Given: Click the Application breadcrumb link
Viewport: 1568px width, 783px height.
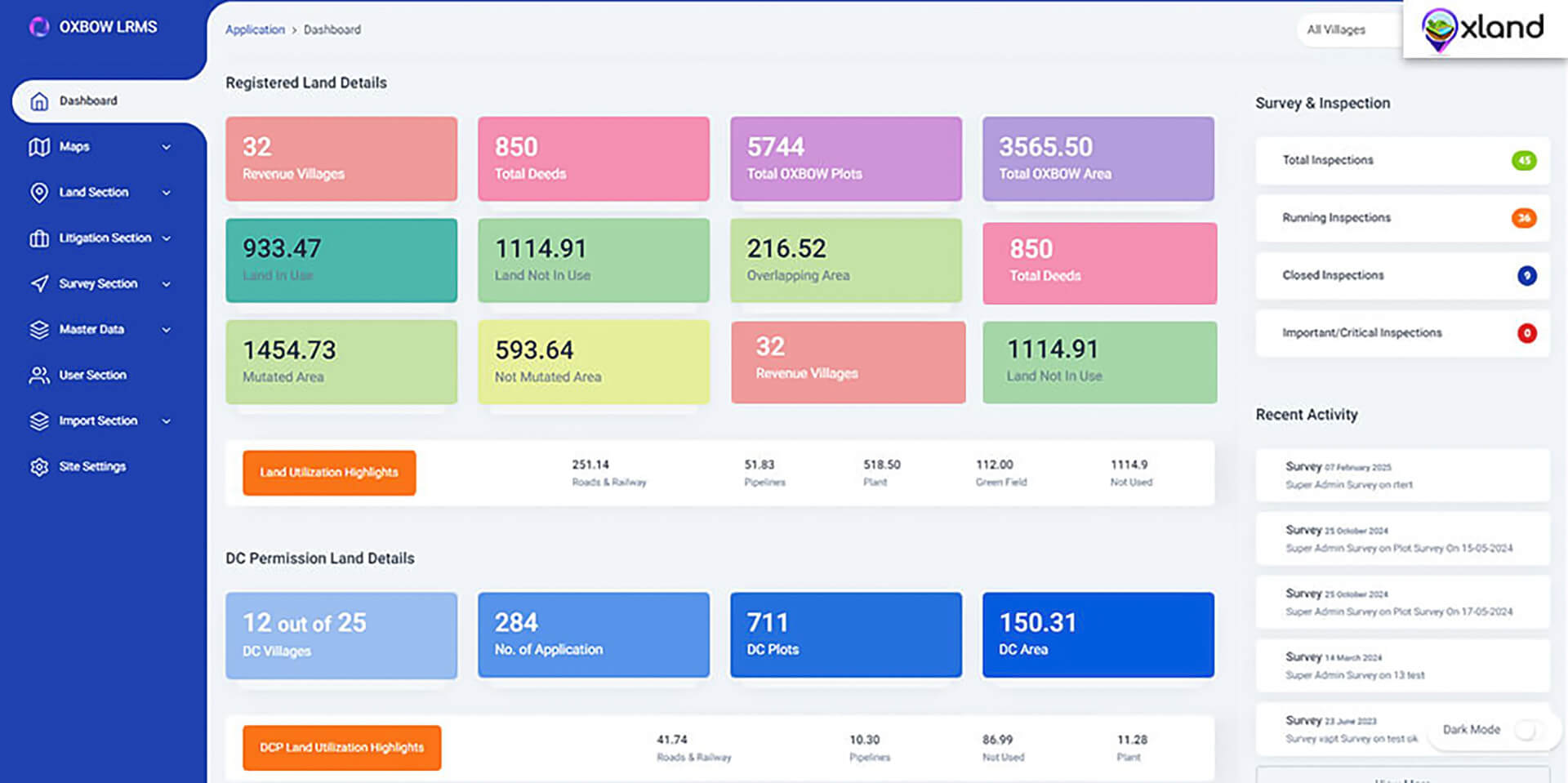Looking at the screenshot, I should point(255,30).
